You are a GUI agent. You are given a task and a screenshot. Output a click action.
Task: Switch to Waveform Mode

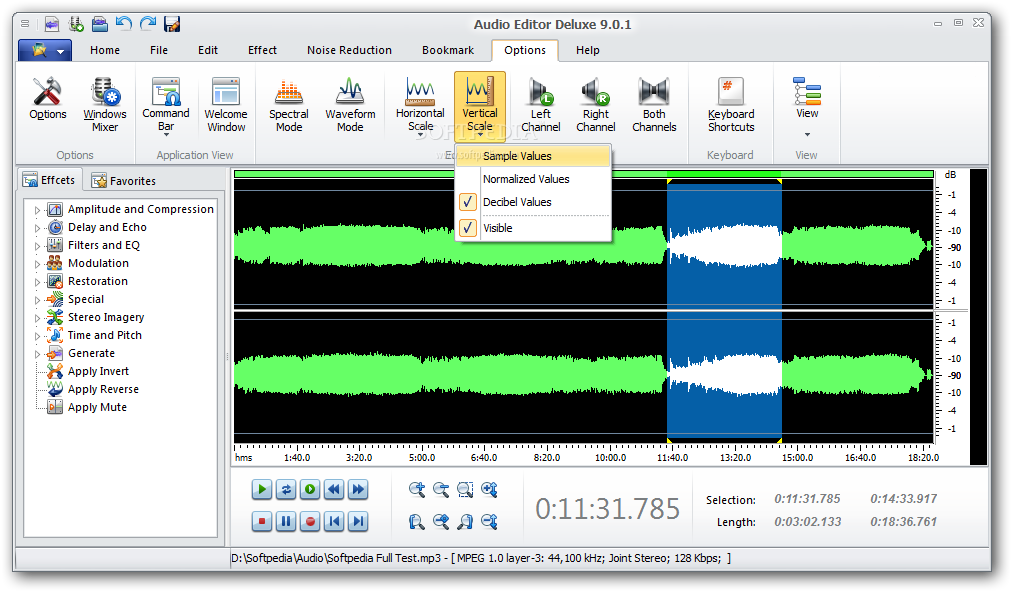click(350, 105)
